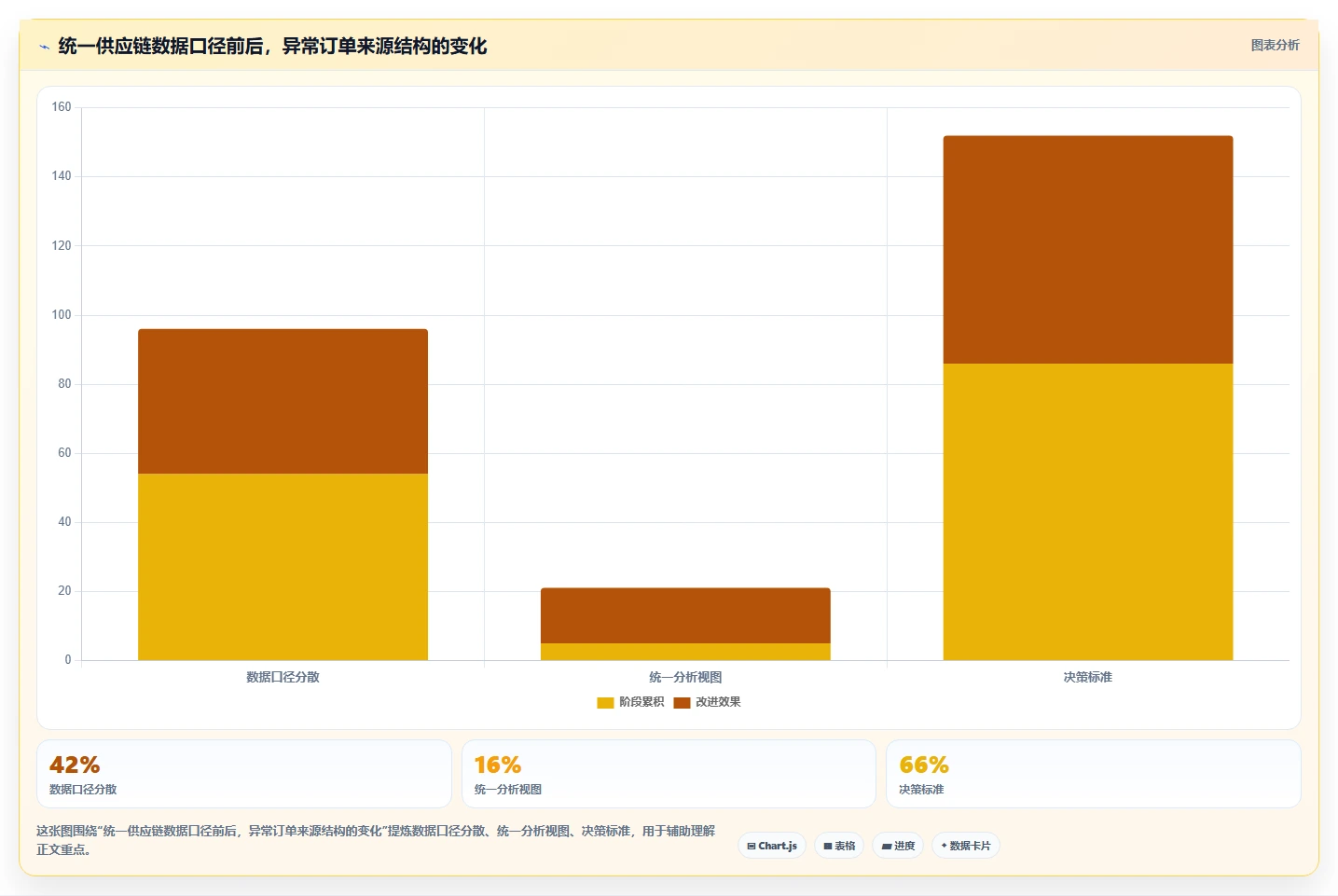
Task: Click yellow 阶段累积 bar for 统一分析视图
Action: pyautogui.click(x=685, y=652)
